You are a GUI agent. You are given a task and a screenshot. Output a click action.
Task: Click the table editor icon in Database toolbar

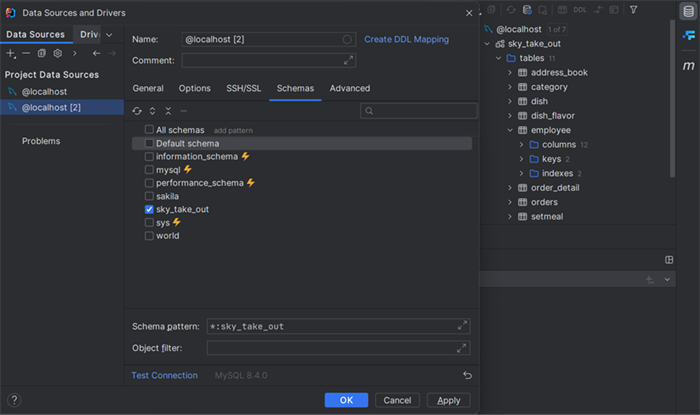point(562,10)
